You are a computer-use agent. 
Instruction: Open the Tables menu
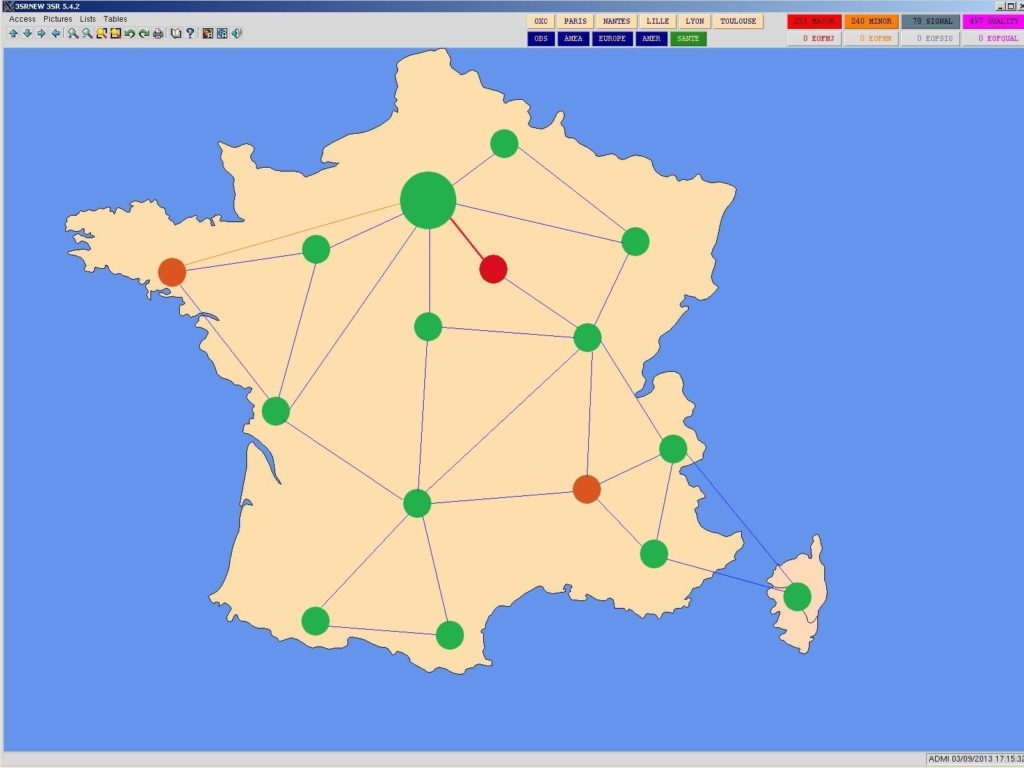[115, 19]
